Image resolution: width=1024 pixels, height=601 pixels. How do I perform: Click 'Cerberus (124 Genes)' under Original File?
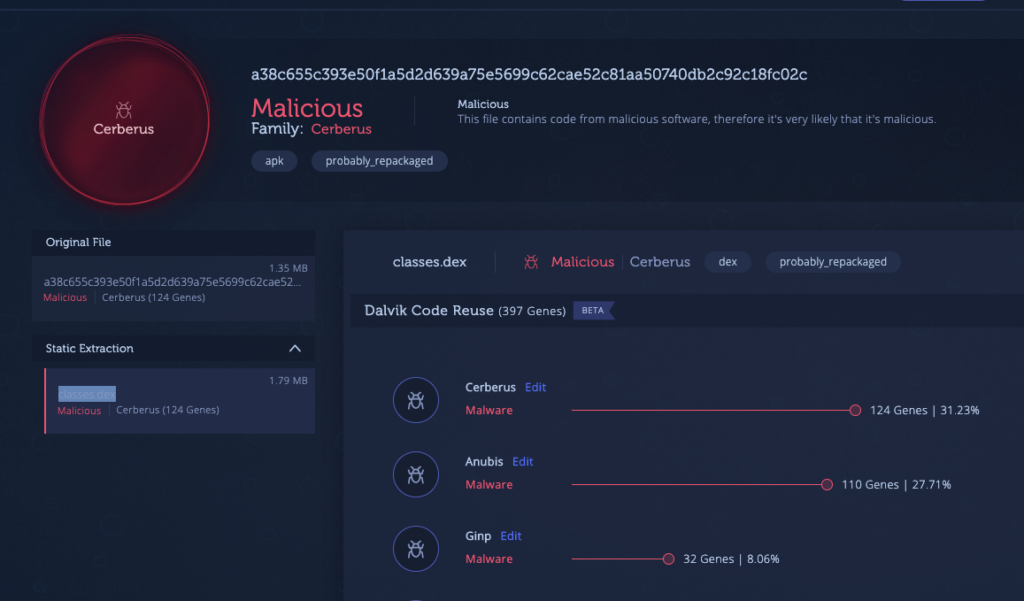click(153, 298)
